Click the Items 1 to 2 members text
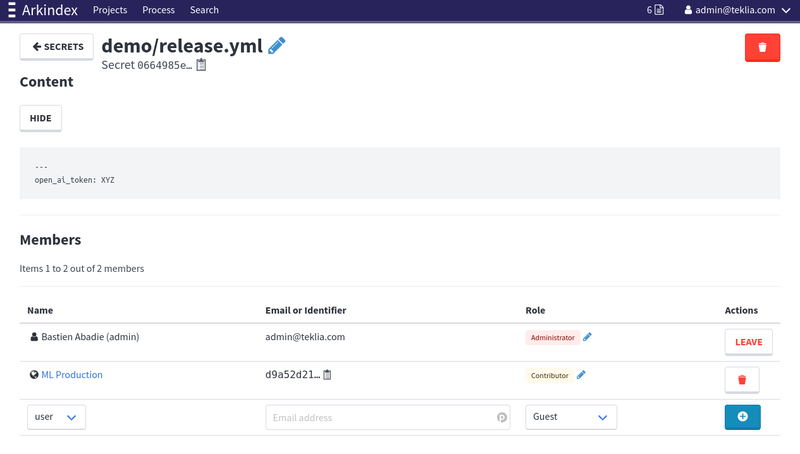This screenshot has width=800, height=454. [x=82, y=268]
